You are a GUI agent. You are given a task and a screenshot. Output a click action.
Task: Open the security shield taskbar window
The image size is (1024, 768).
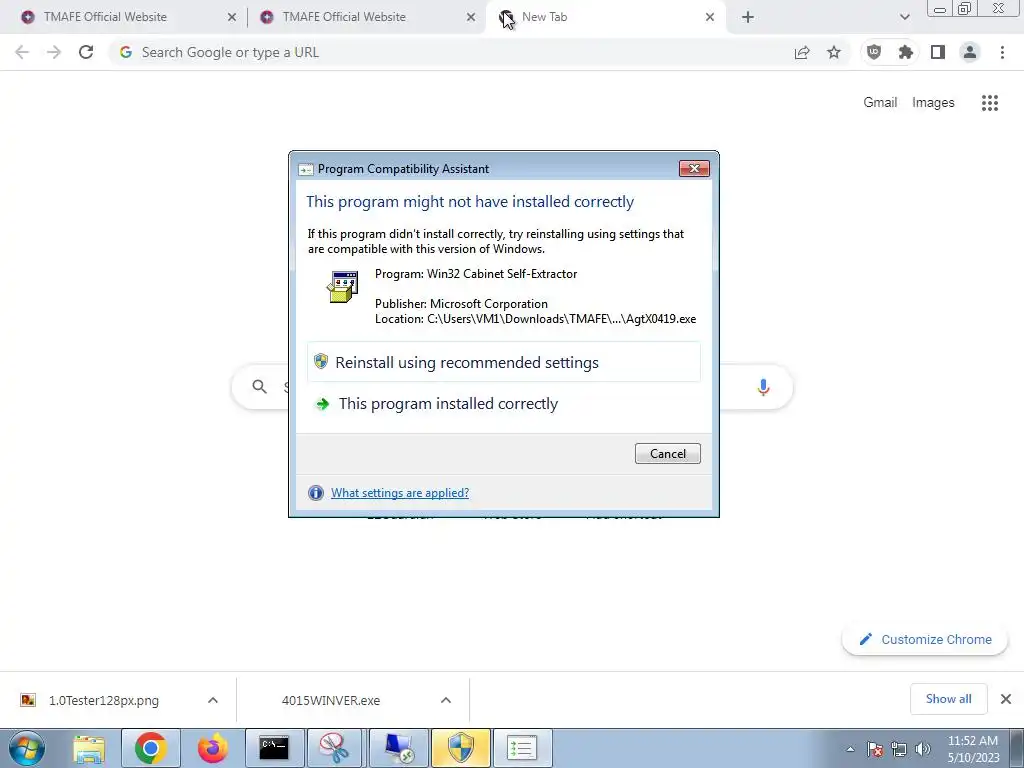(x=460, y=748)
